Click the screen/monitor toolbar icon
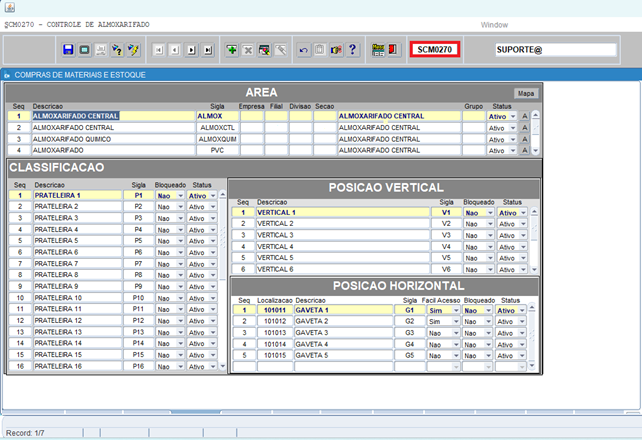Viewport: 642px width, 440px height. [x=84, y=50]
